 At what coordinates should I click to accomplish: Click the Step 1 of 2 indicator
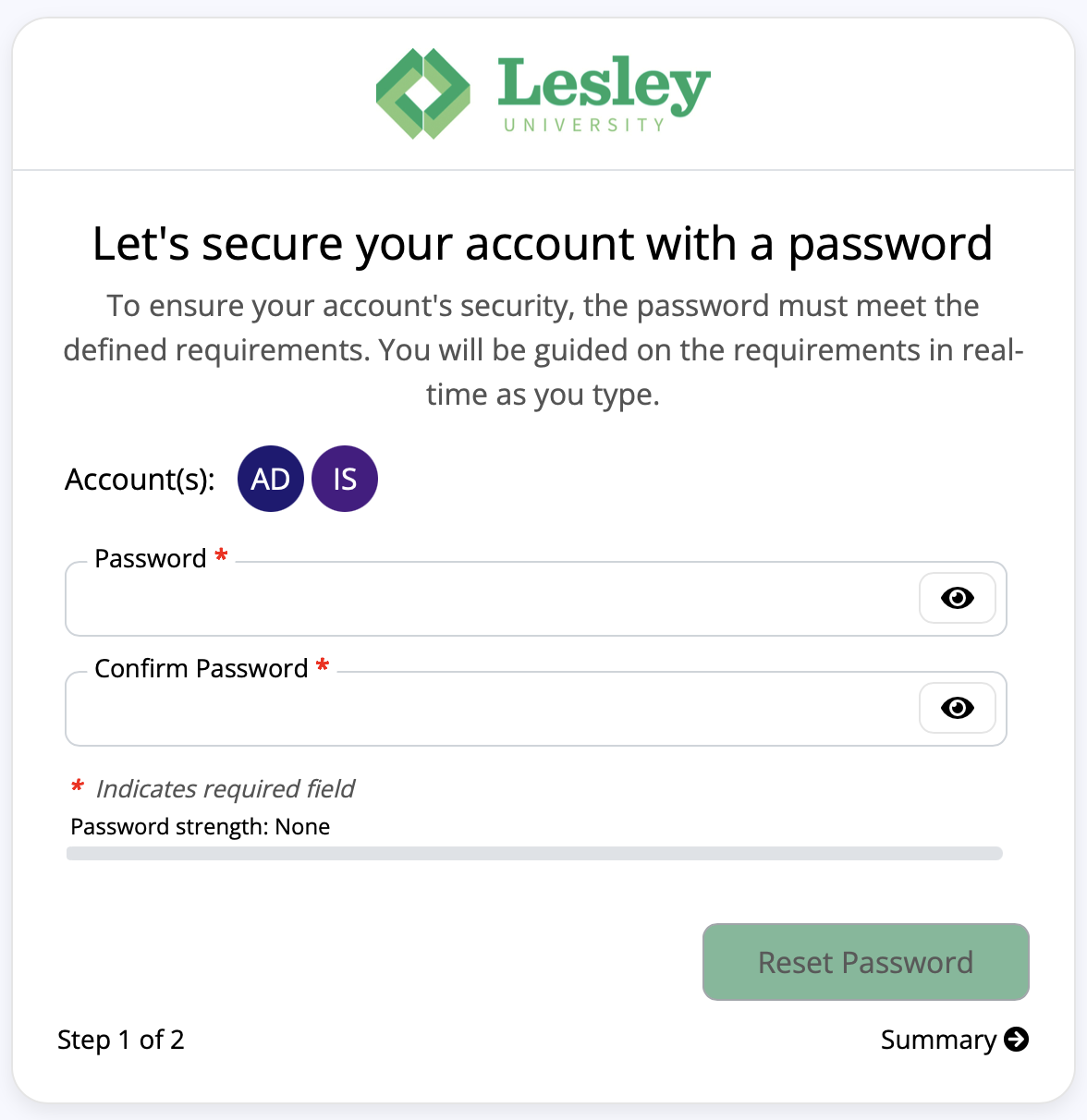[x=121, y=1040]
